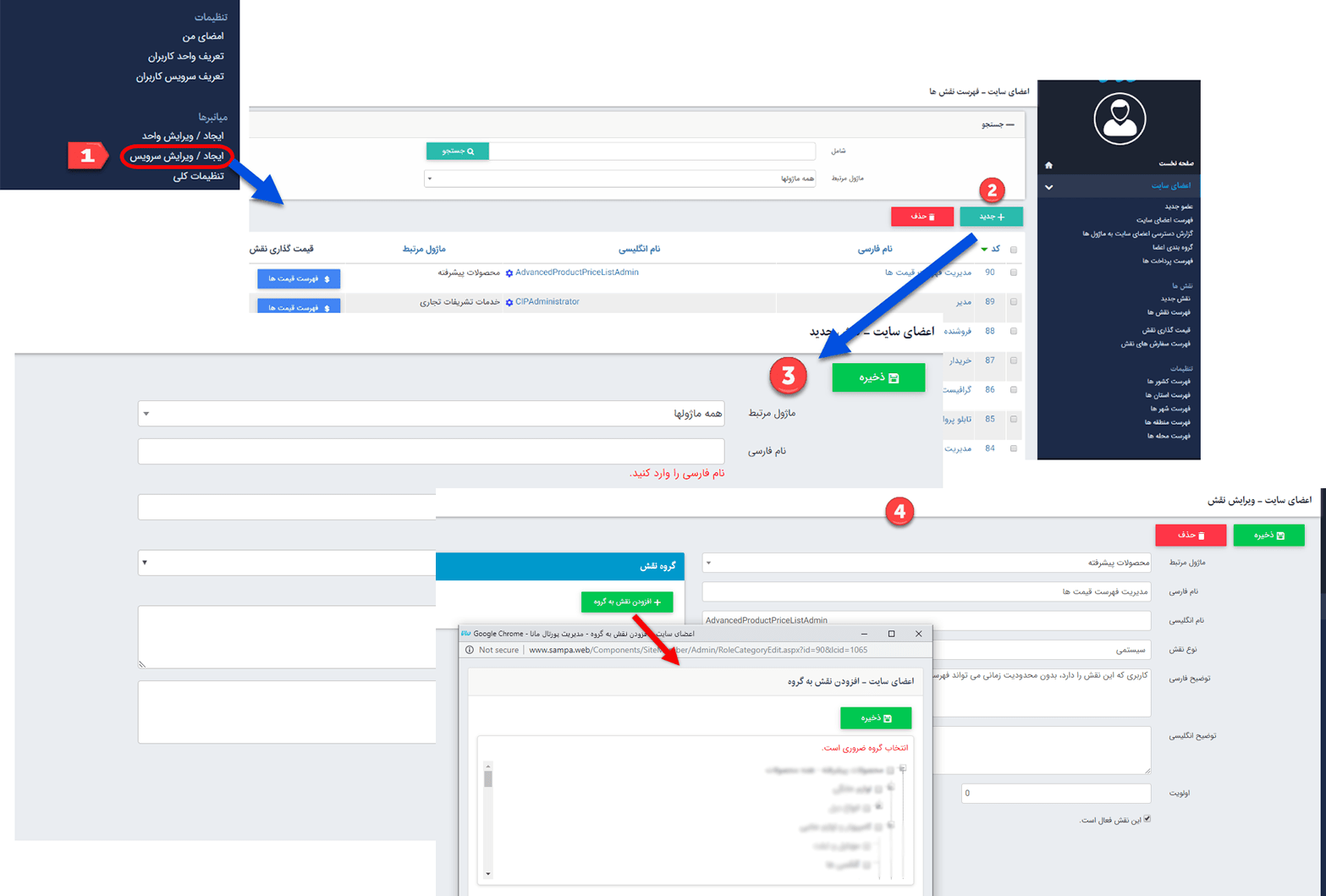Click red حذف button above the roles table
The height and width of the screenshot is (896, 1326).
[x=922, y=217]
